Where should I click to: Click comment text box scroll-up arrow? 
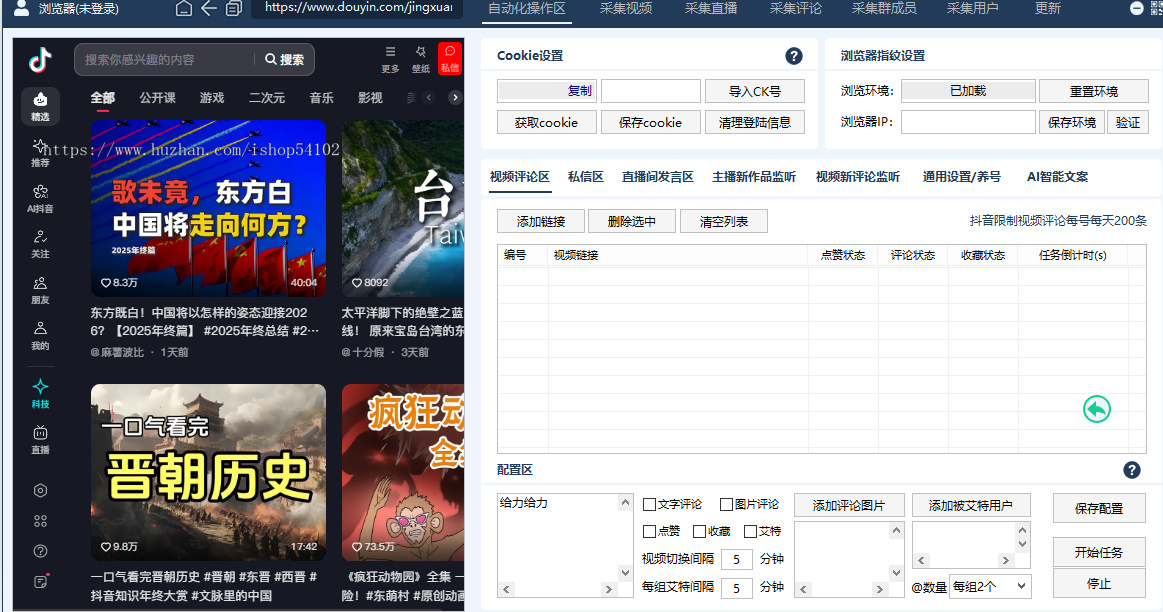coord(625,503)
